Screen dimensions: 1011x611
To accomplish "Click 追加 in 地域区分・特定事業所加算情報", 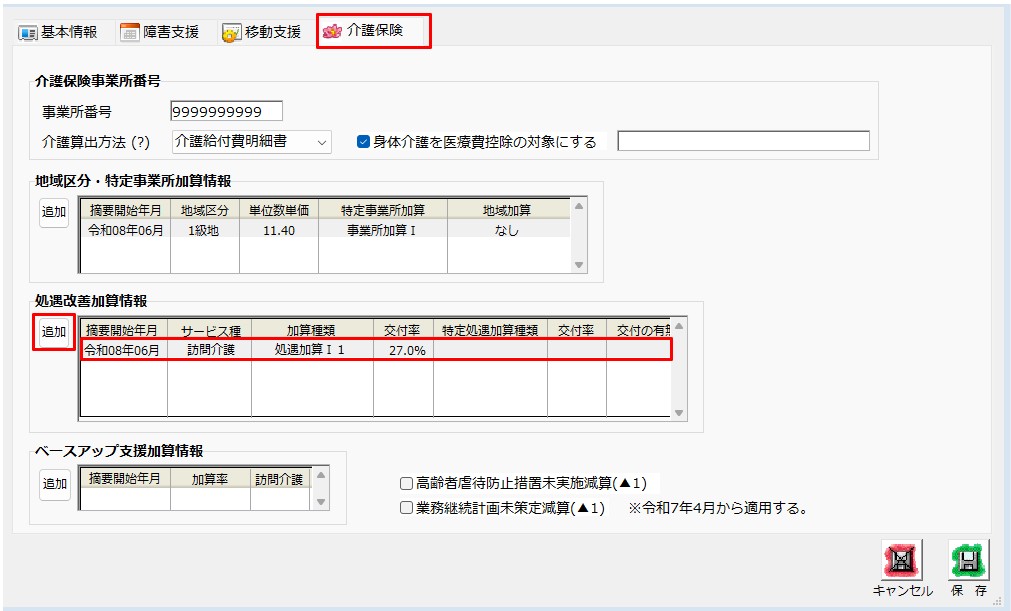I will pyautogui.click(x=54, y=212).
